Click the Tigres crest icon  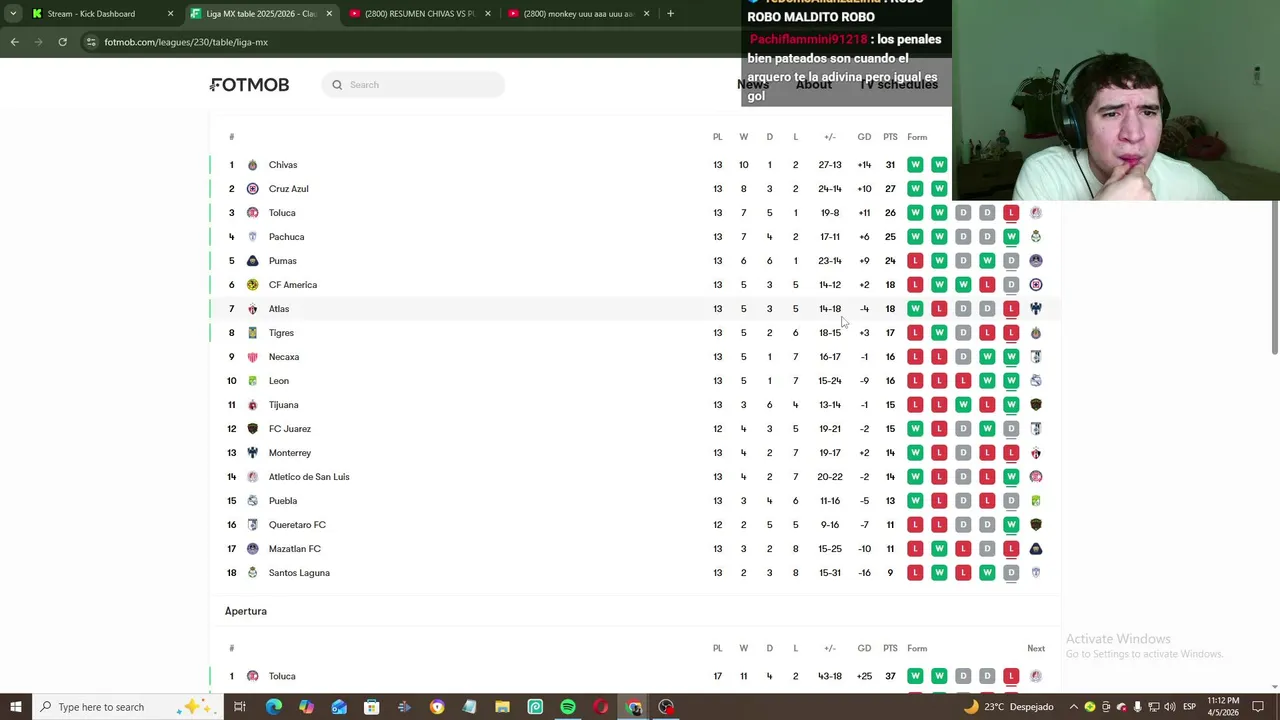pyautogui.click(x=252, y=333)
